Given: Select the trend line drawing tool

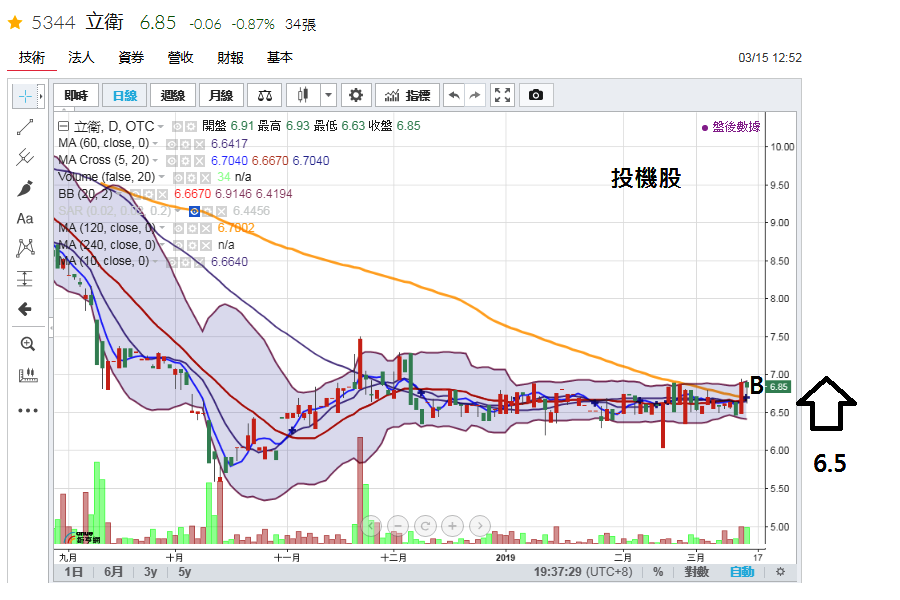Looking at the screenshot, I should [25, 127].
